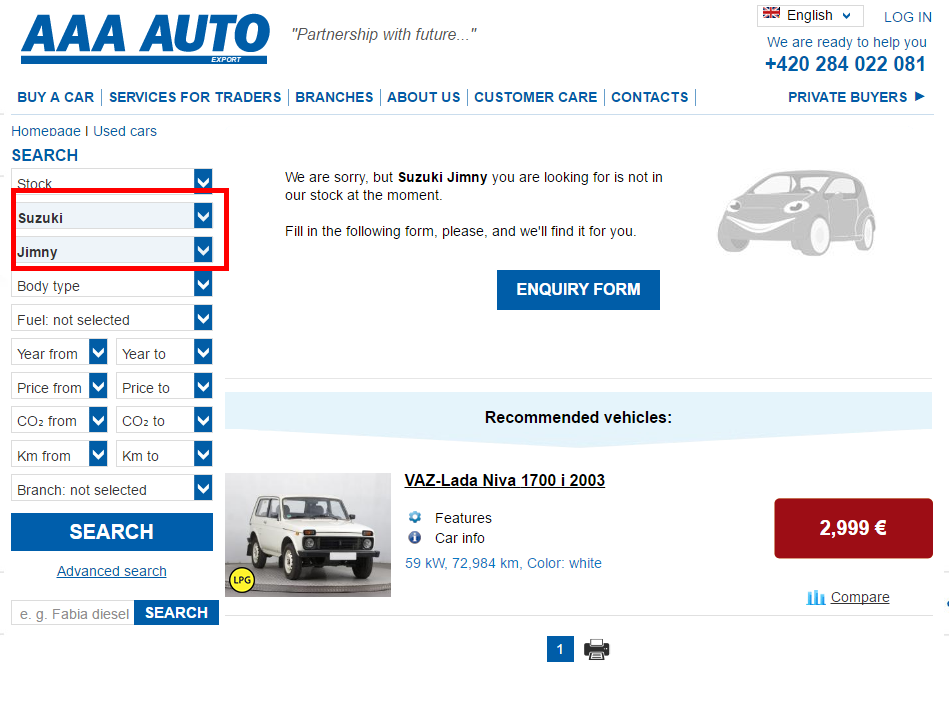Click the e. g. Fabia diesel text field

pyautogui.click(x=73, y=613)
